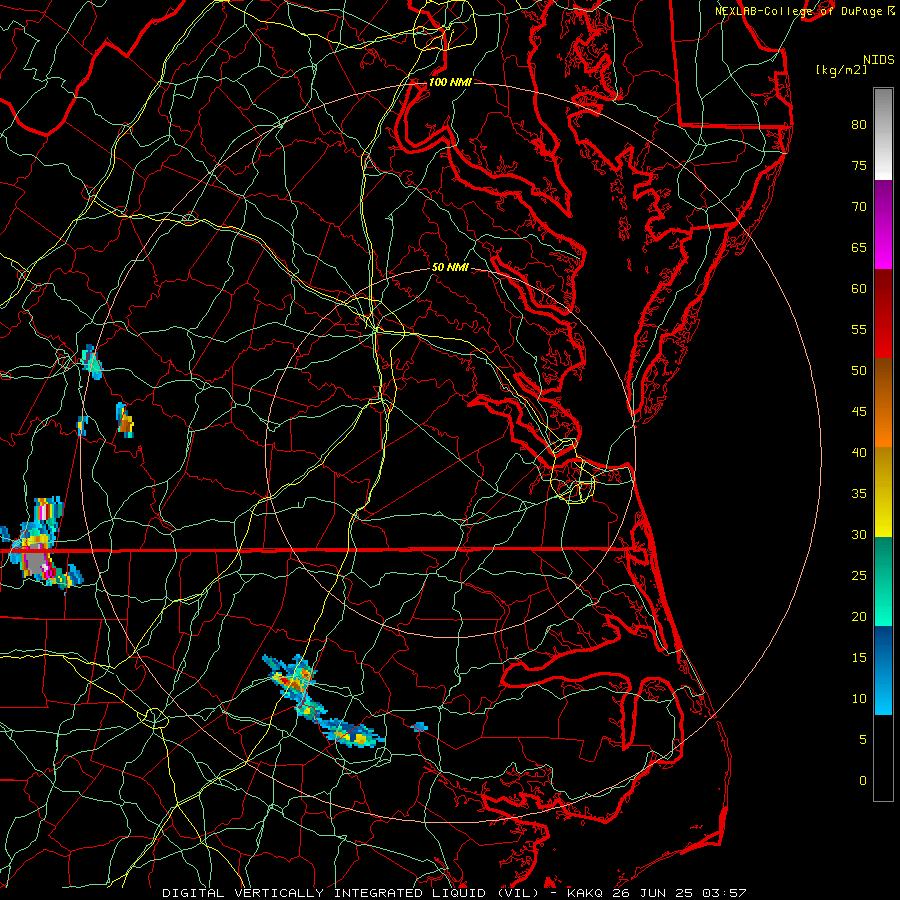
Task: Click the gray-core storm cell on the state line
Action: click(36, 560)
